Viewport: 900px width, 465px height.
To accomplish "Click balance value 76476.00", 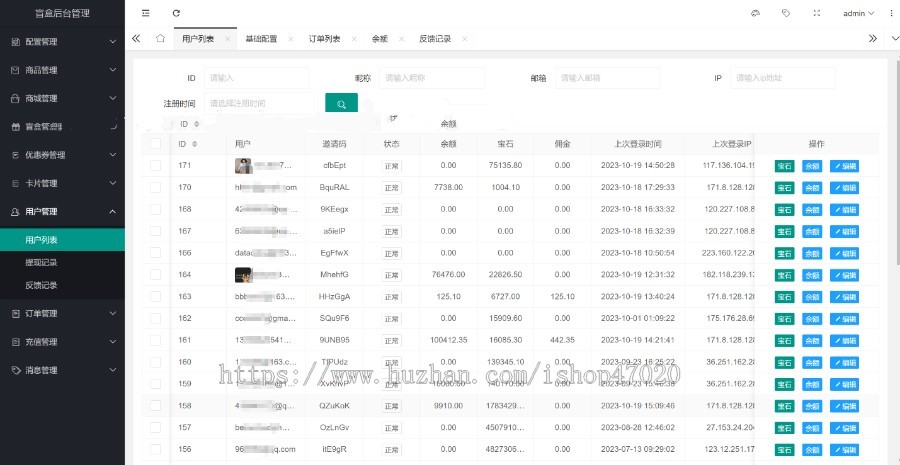I will pos(448,274).
